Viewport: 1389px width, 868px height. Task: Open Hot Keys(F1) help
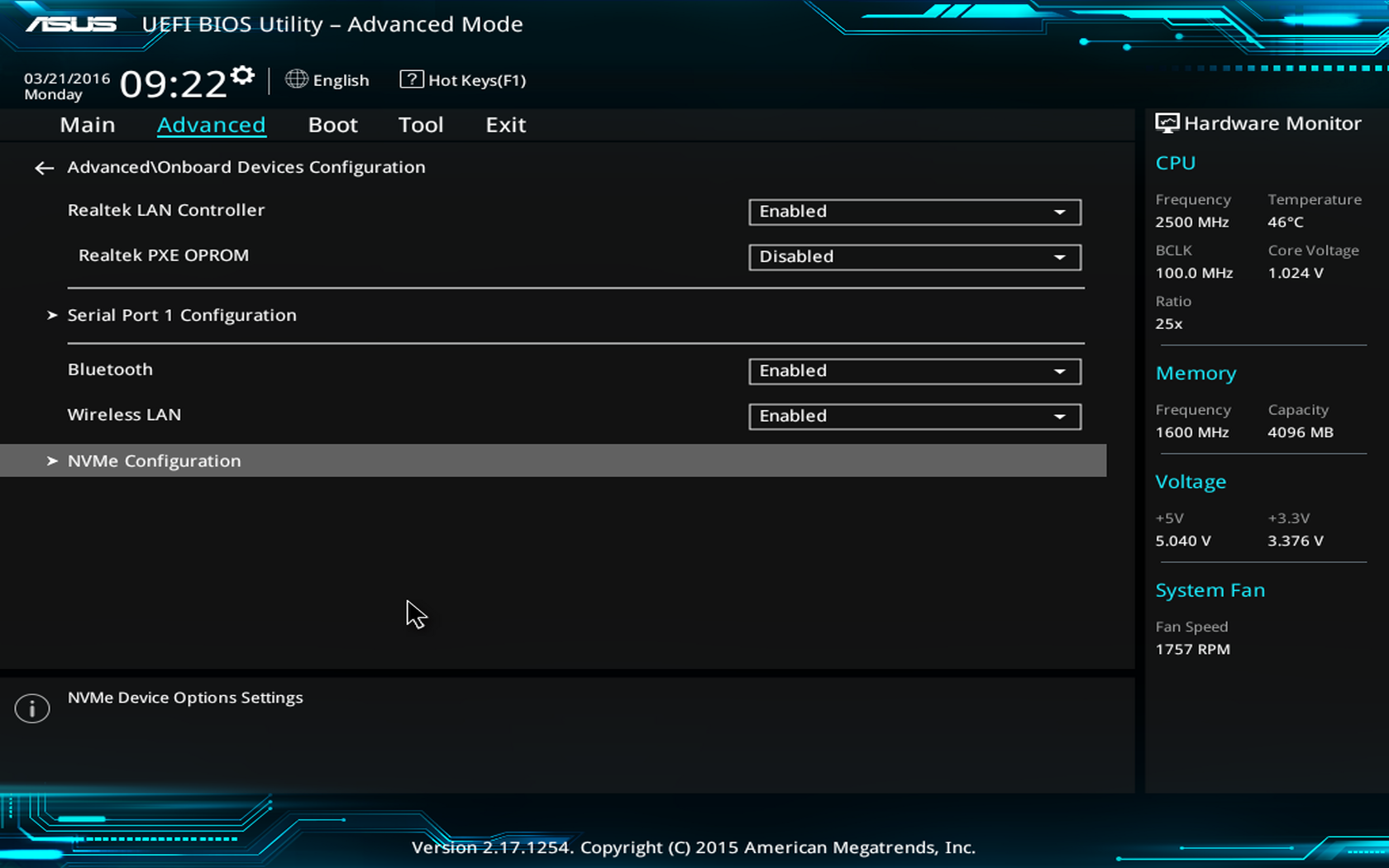tap(477, 80)
